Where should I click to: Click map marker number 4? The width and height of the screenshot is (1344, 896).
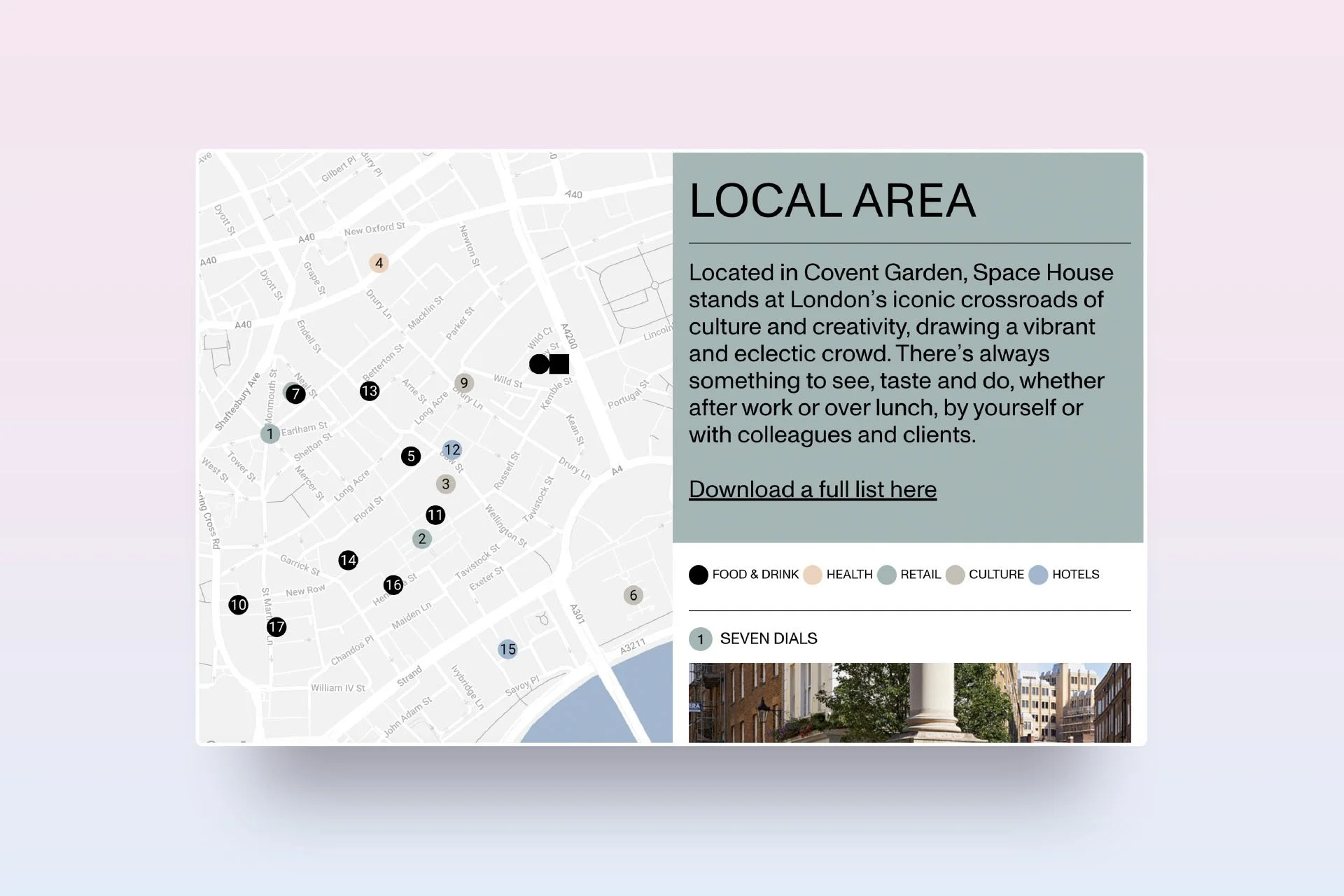tap(379, 263)
